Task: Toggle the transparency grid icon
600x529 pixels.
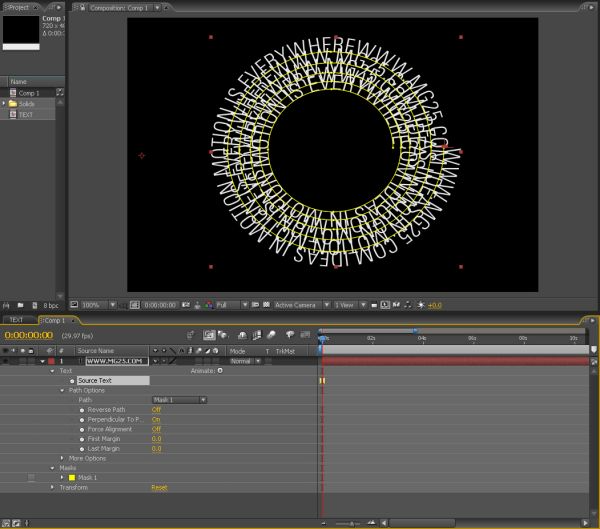Action: [x=266, y=305]
